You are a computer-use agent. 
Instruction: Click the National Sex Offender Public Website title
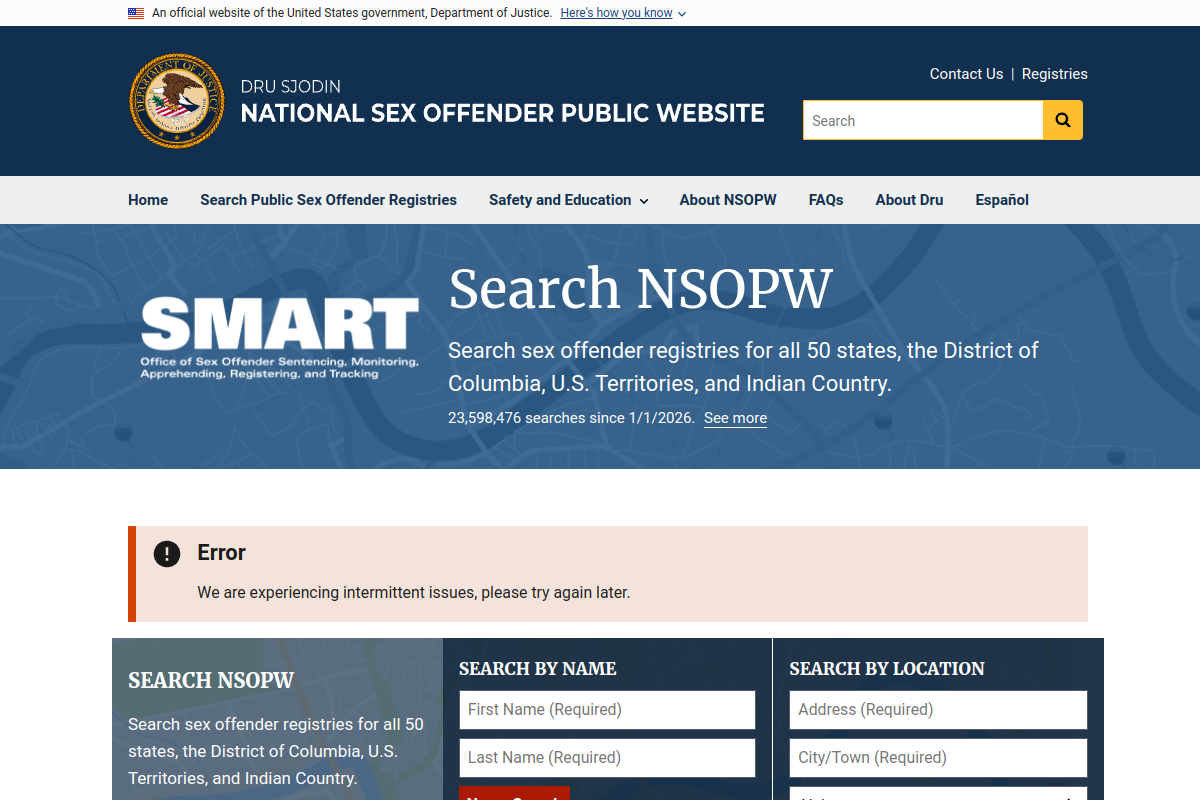[x=503, y=113]
